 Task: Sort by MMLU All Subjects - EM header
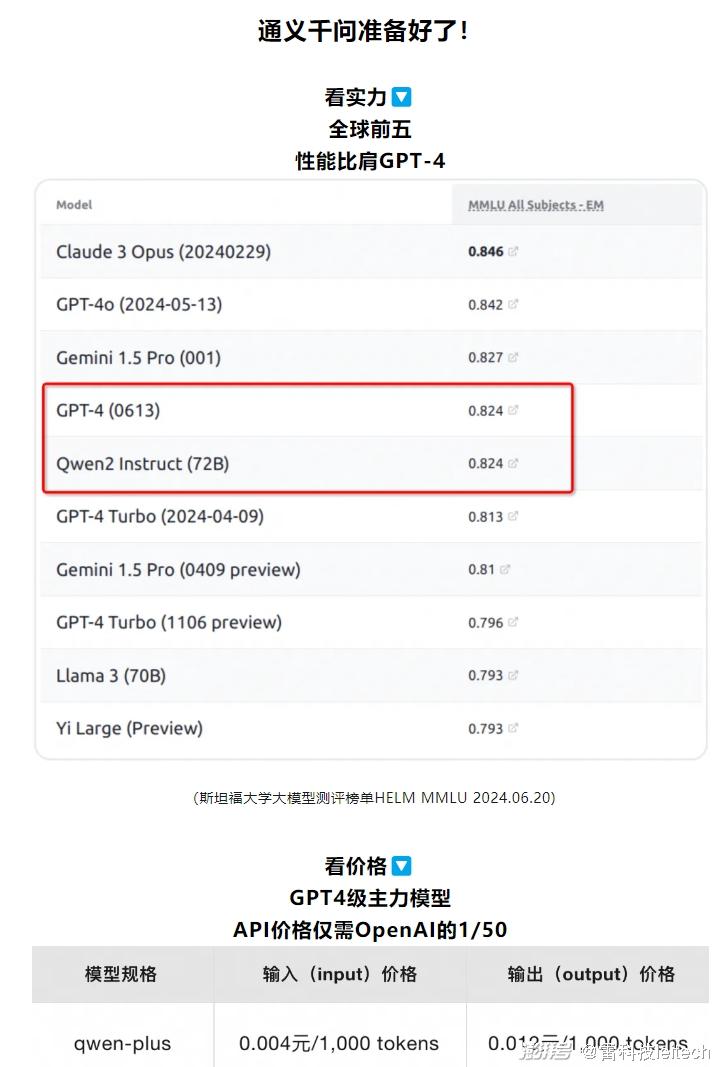(536, 205)
